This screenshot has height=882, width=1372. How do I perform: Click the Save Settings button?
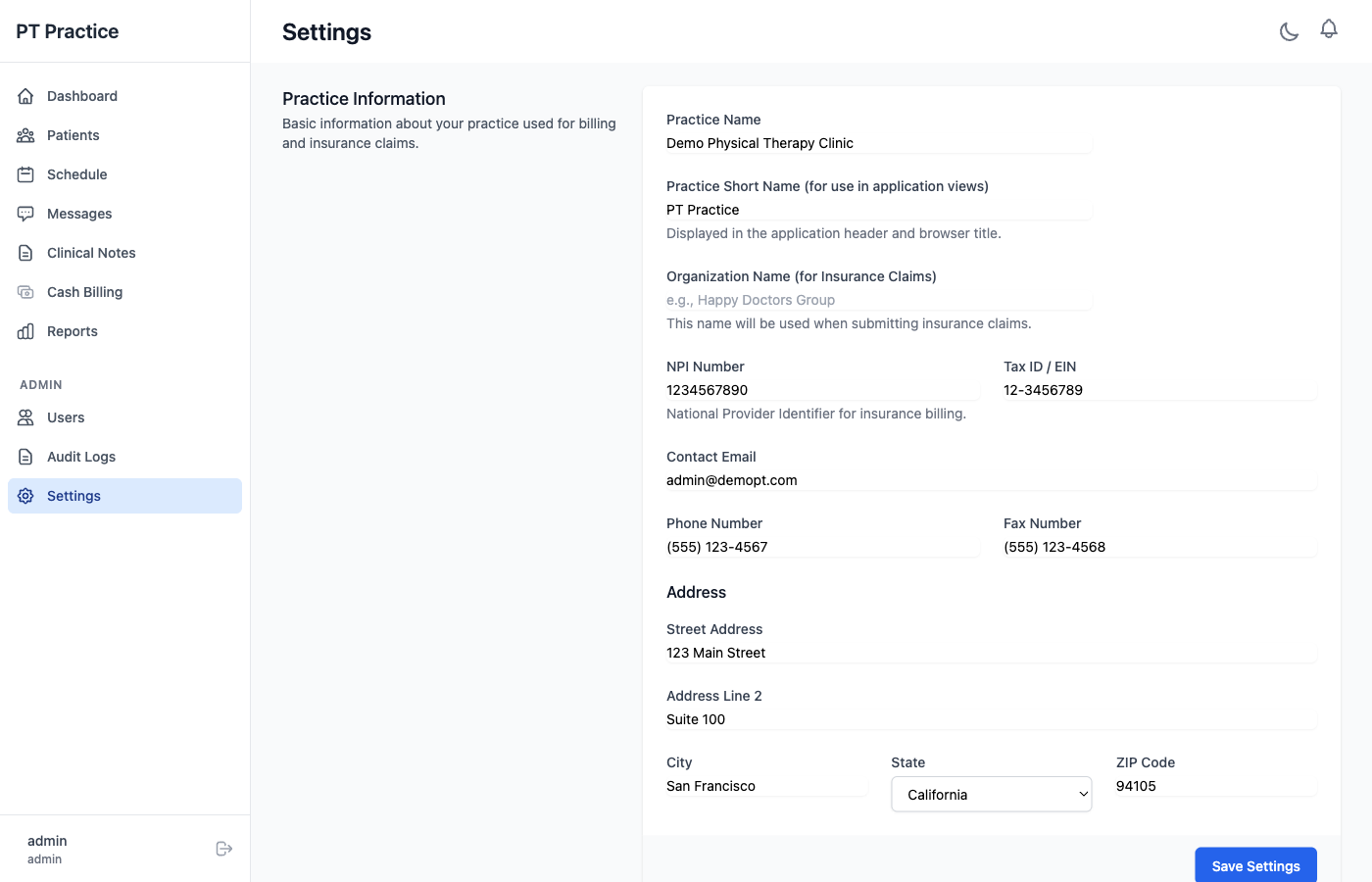pos(1255,865)
